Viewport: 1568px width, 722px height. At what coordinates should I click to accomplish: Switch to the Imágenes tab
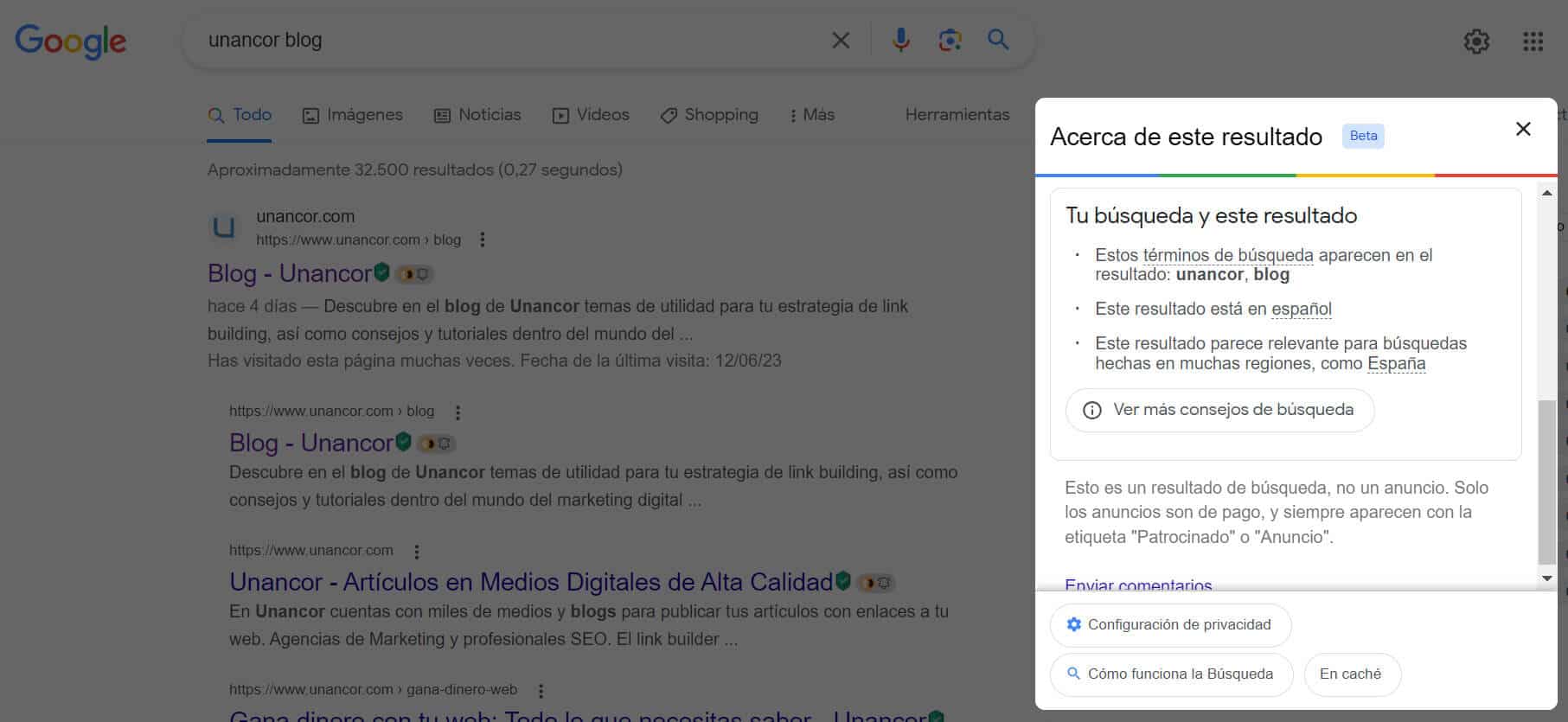click(x=352, y=115)
